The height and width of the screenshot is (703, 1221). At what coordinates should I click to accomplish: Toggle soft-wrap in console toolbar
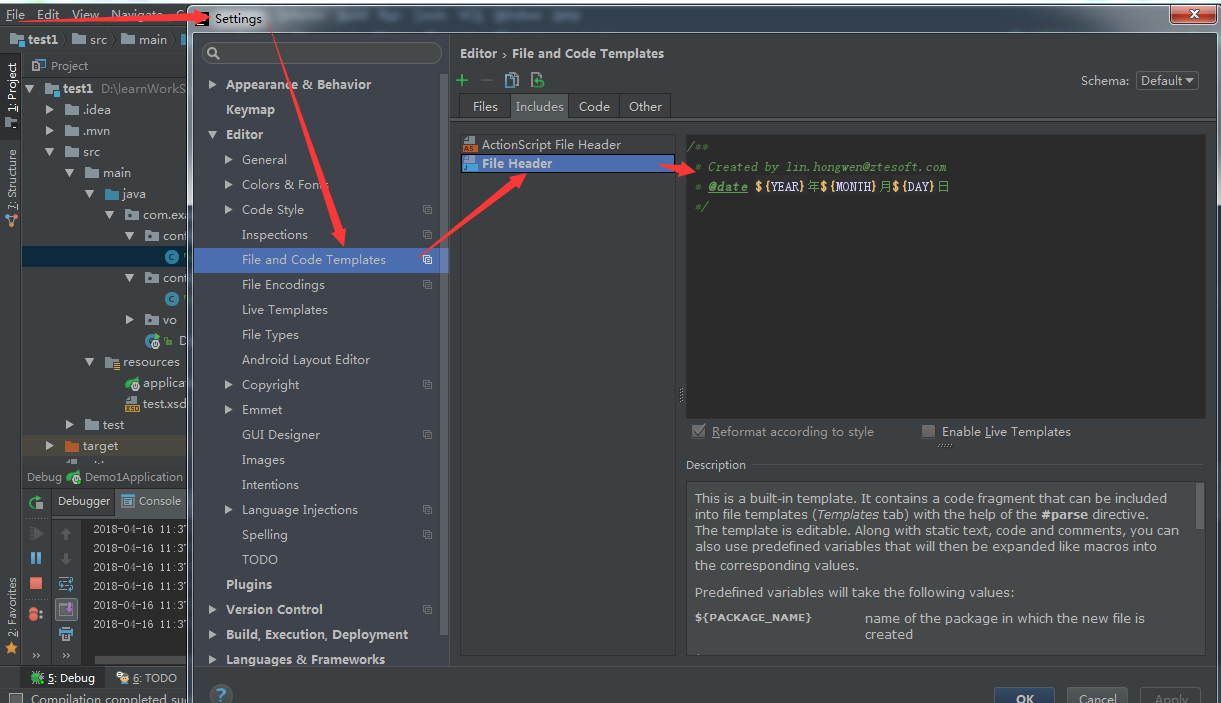(x=66, y=584)
